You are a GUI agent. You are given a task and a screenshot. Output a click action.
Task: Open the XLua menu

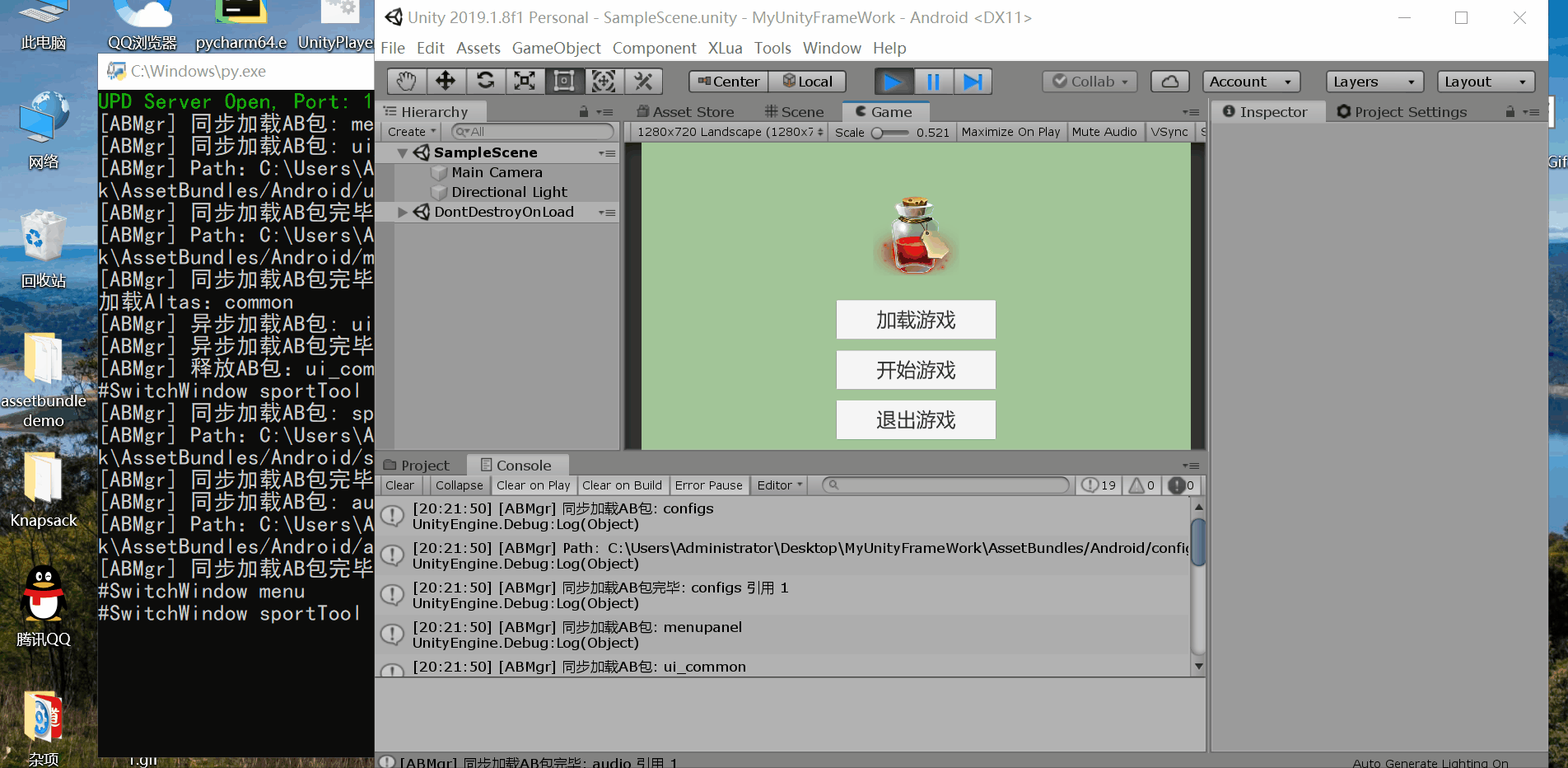[x=725, y=48]
